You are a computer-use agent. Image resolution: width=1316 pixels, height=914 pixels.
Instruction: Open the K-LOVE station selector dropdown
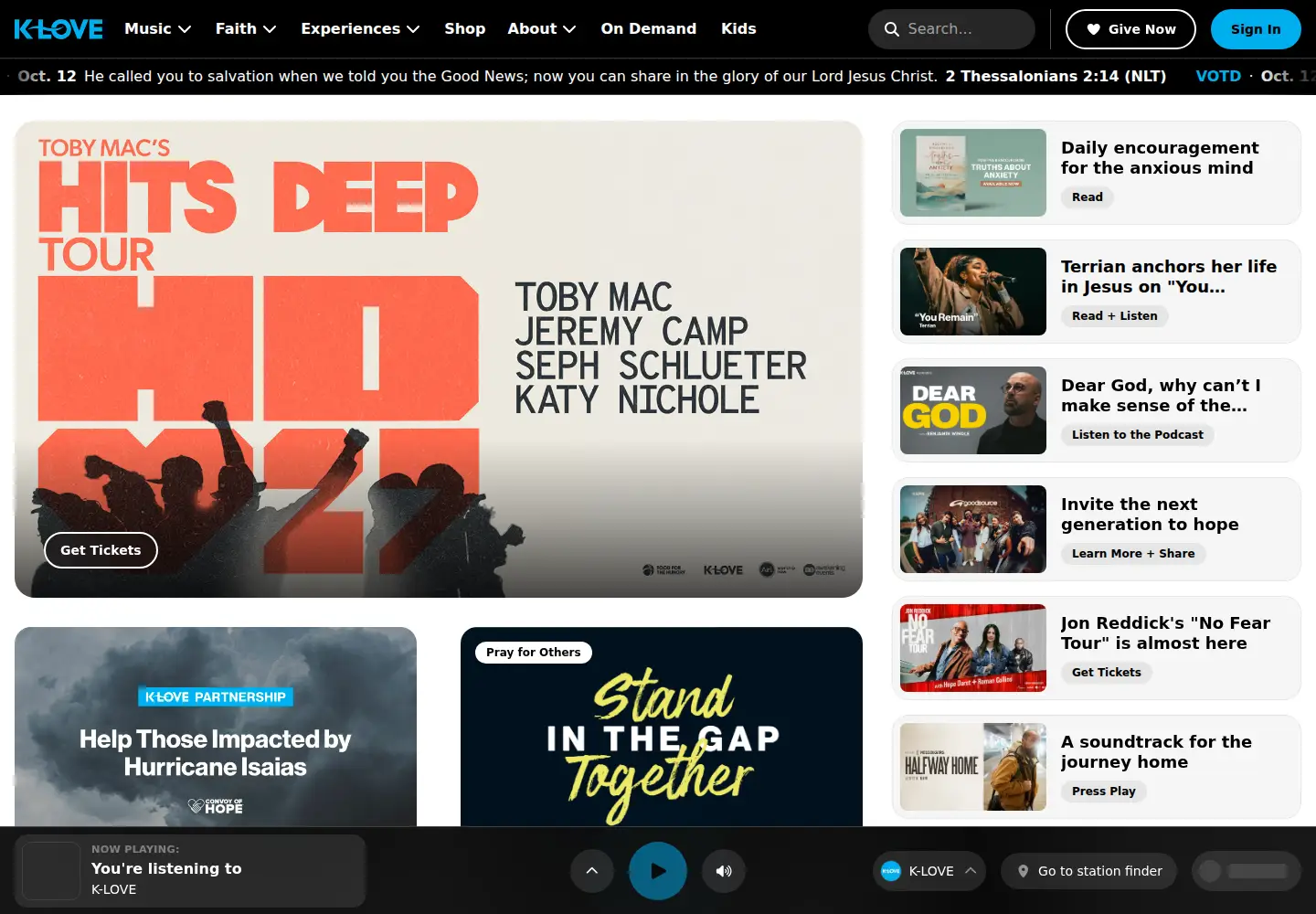click(929, 871)
